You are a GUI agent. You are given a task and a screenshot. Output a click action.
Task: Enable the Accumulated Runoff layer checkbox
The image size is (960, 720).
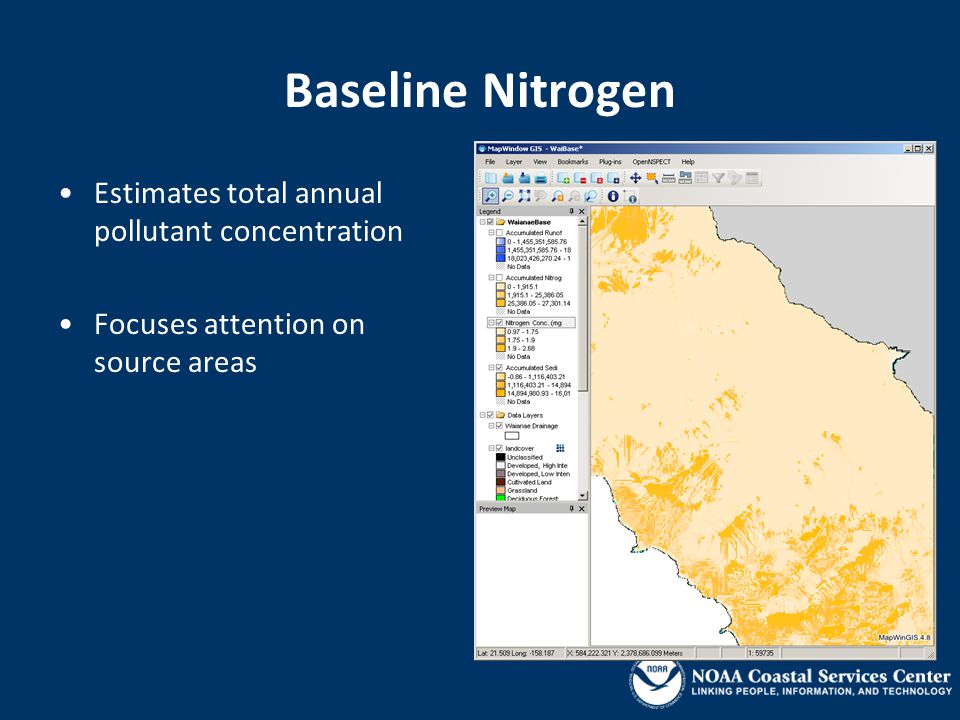tap(499, 233)
